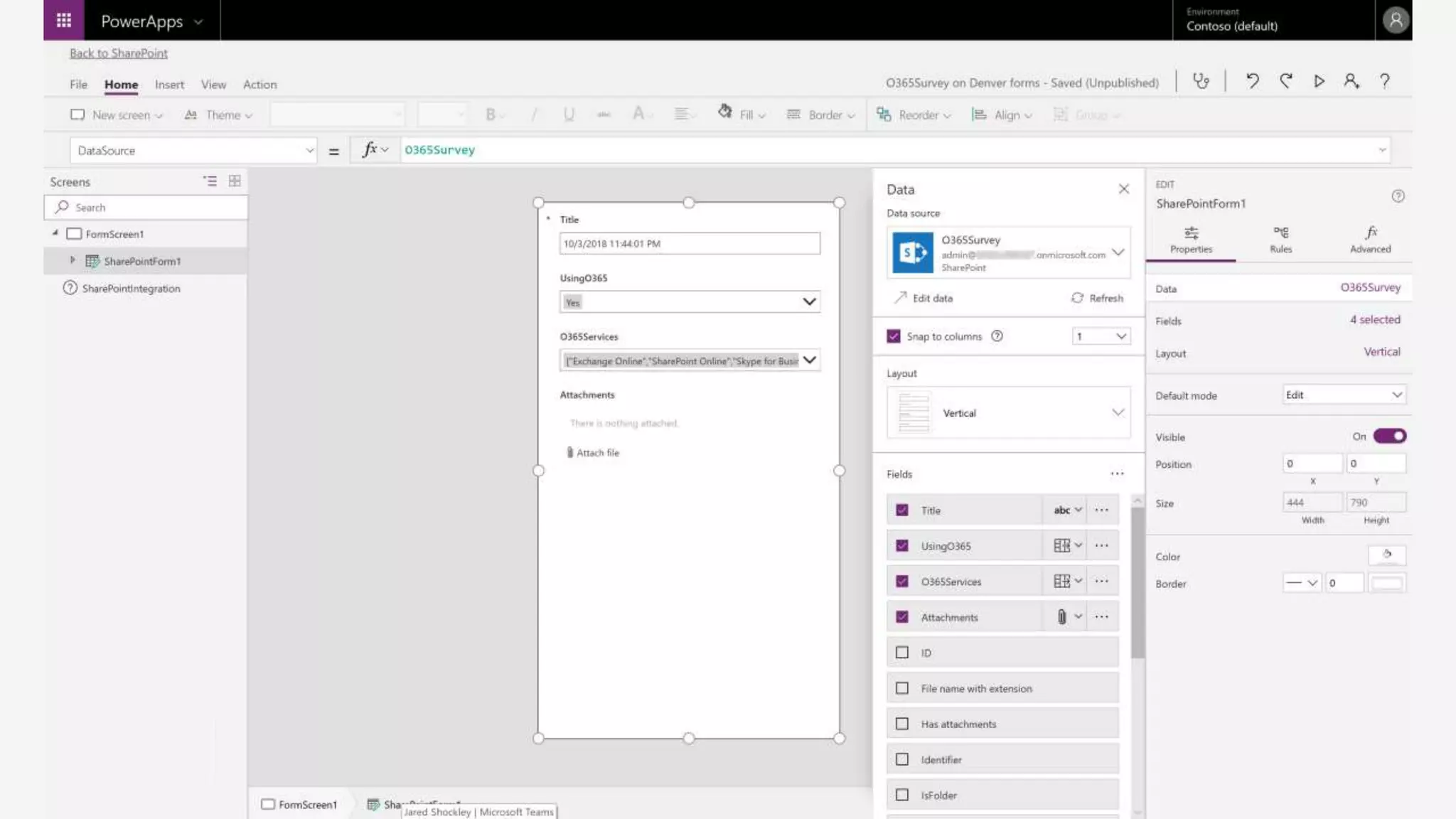Preview the app with play icon
This screenshot has width=1456, height=819.
click(1319, 81)
